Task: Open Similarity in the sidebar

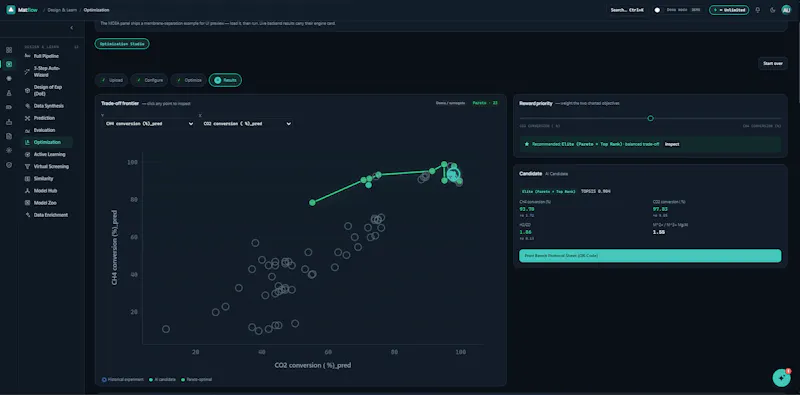Action: pyautogui.click(x=43, y=179)
